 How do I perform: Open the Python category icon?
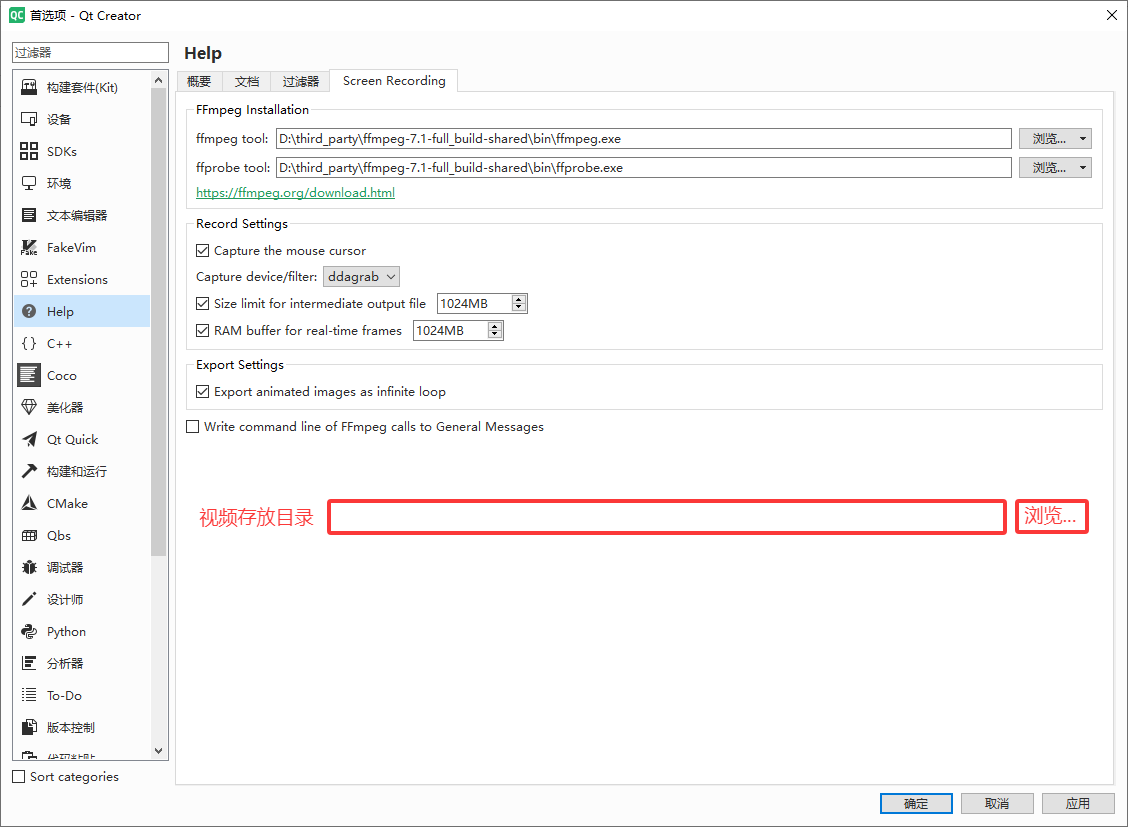click(29, 632)
